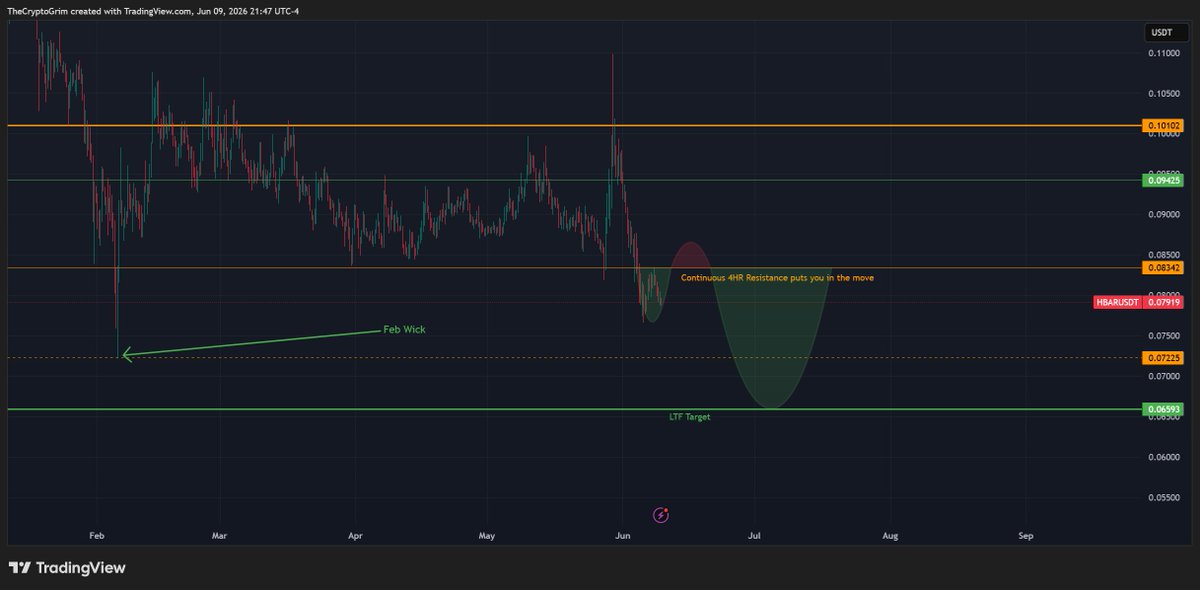Viewport: 1200px width, 590px height.
Task: Click the 0.07500 price axis value
Action: 1163,336
